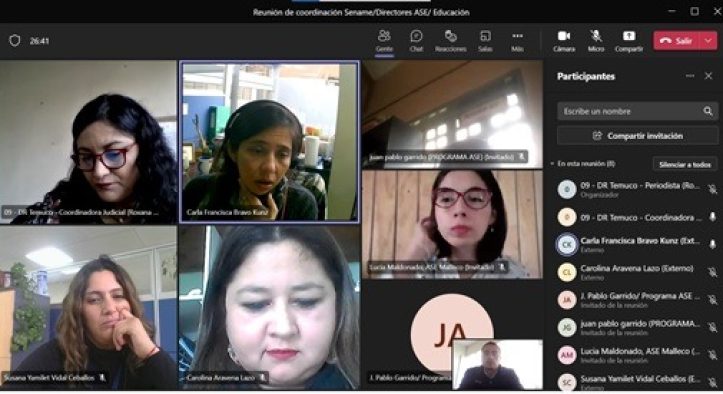This screenshot has height=394, width=723.
Task: Open the Reacciones icon
Action: point(450,41)
